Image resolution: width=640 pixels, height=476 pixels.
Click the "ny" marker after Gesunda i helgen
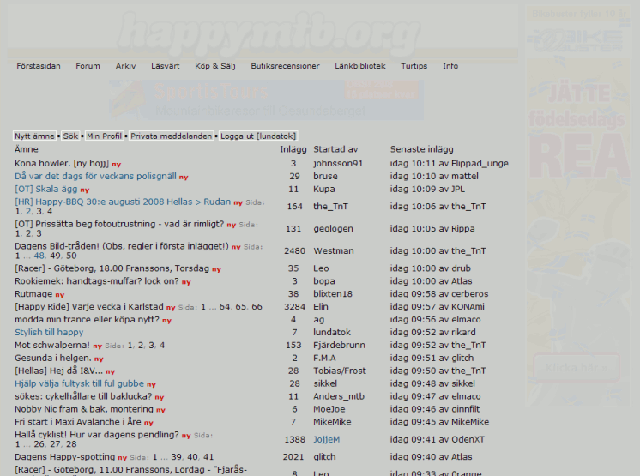tap(97, 358)
